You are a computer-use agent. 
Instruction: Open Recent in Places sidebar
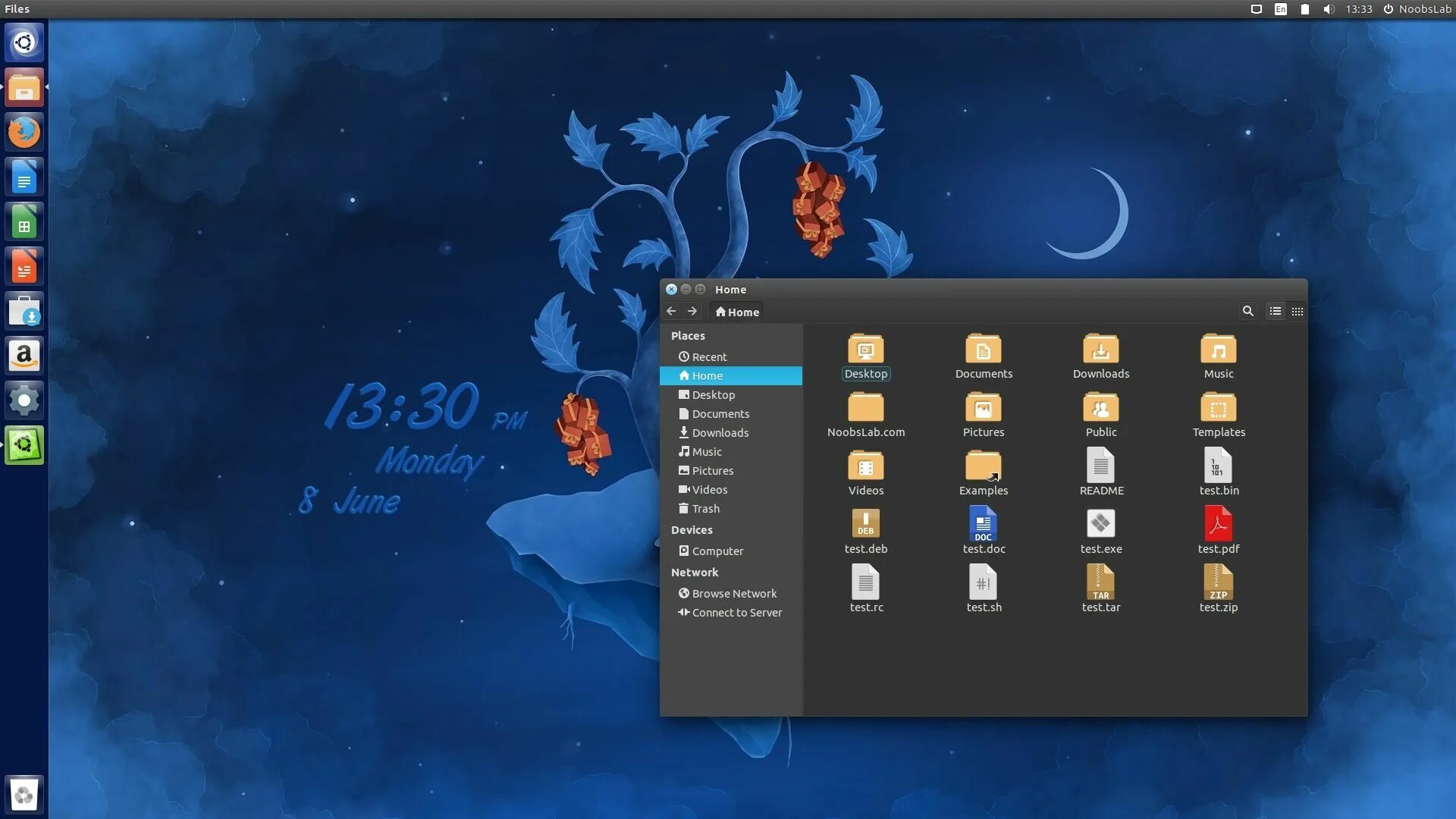709,356
